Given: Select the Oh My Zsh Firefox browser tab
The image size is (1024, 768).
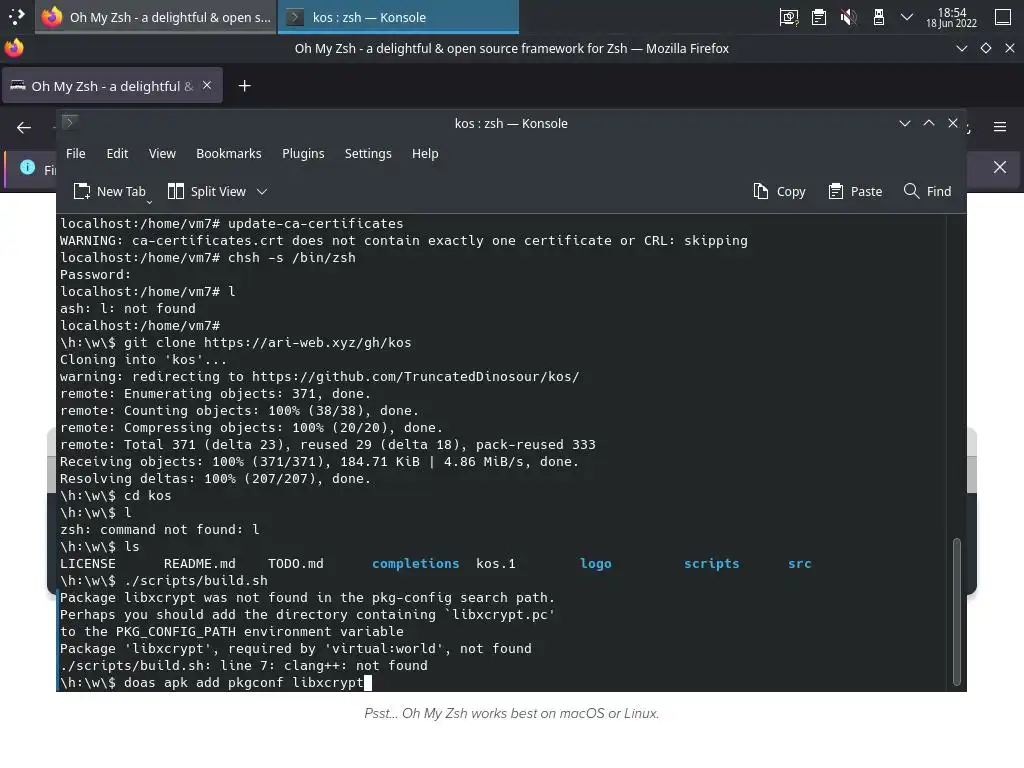Looking at the screenshot, I should pos(112,86).
